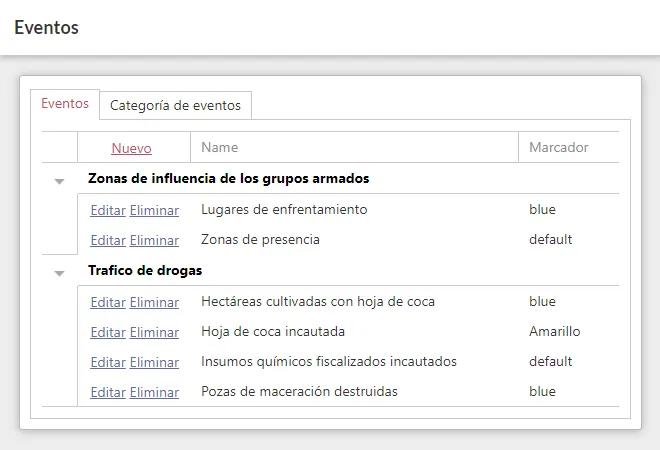Edit the Hoja de coca incautada row
The width and height of the screenshot is (660, 450).
(108, 333)
